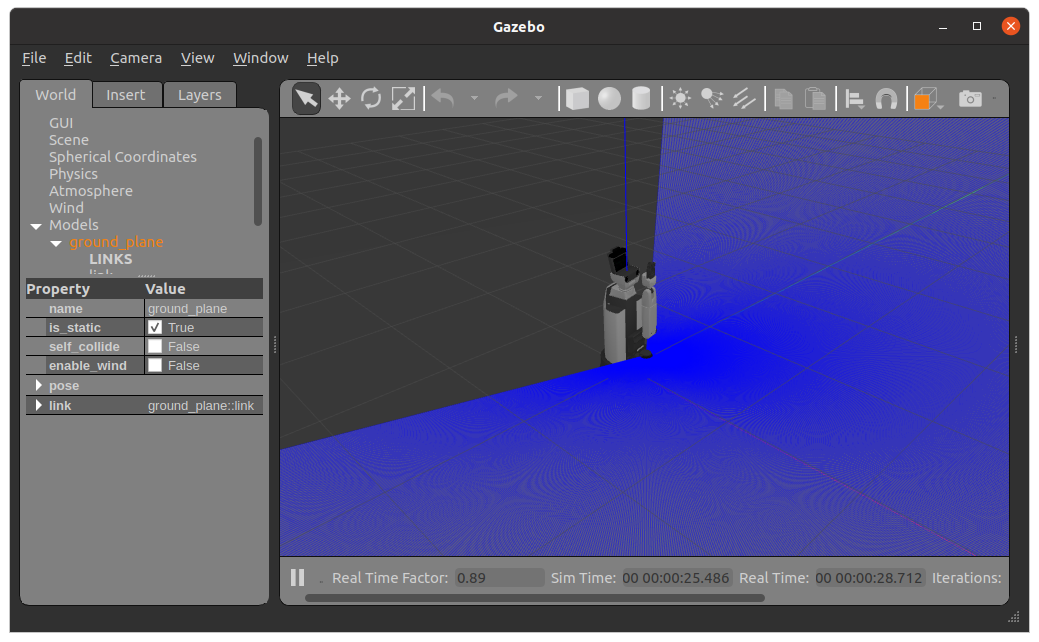Pause the simulation
The height and width of the screenshot is (642, 1039).
tap(297, 577)
